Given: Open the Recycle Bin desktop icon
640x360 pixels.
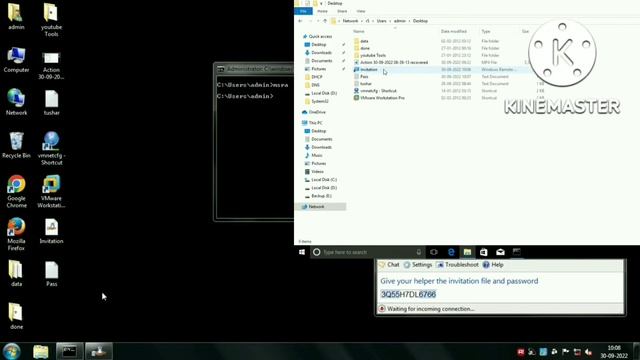Looking at the screenshot, I should coord(16,145).
